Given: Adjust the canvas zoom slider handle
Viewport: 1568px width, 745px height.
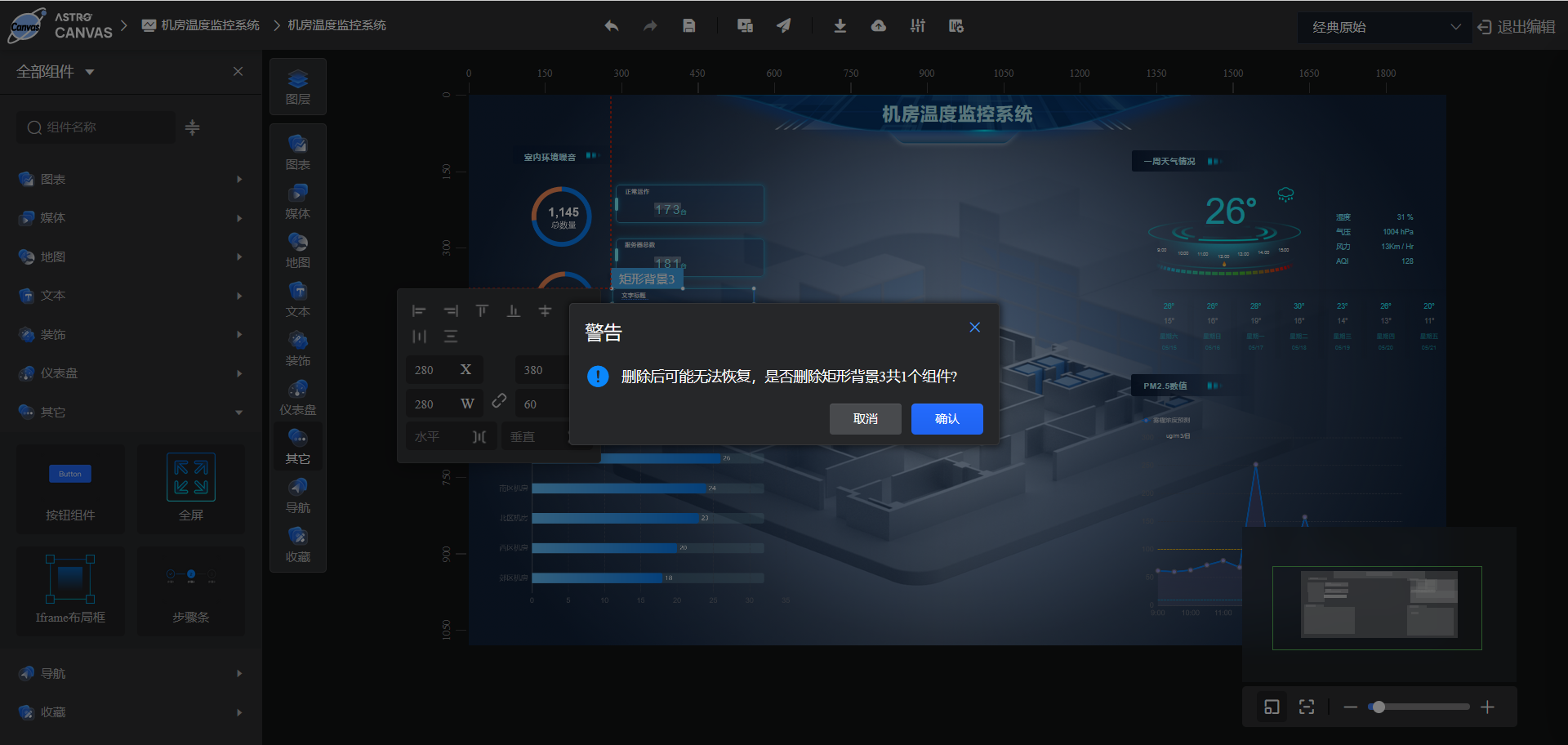Looking at the screenshot, I should click(x=1379, y=707).
